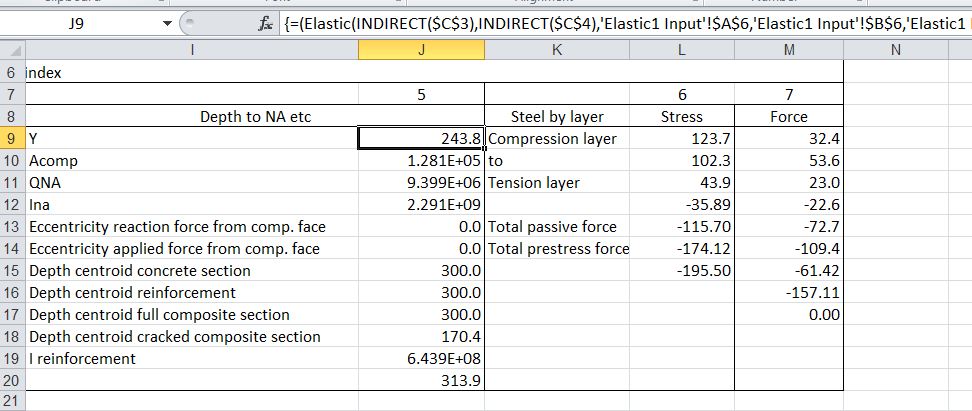Screen dimensions: 972x411
Task: Select the column J header
Action: [421, 50]
